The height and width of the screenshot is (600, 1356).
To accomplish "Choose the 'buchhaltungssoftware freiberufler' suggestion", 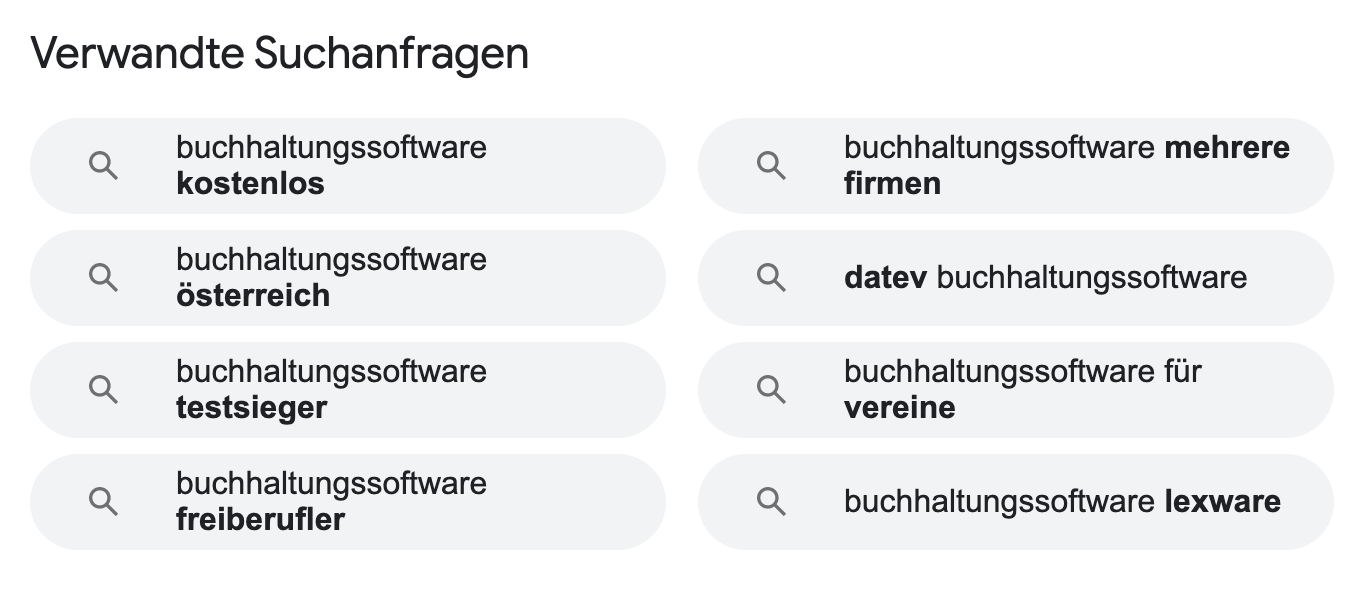I will 331,502.
